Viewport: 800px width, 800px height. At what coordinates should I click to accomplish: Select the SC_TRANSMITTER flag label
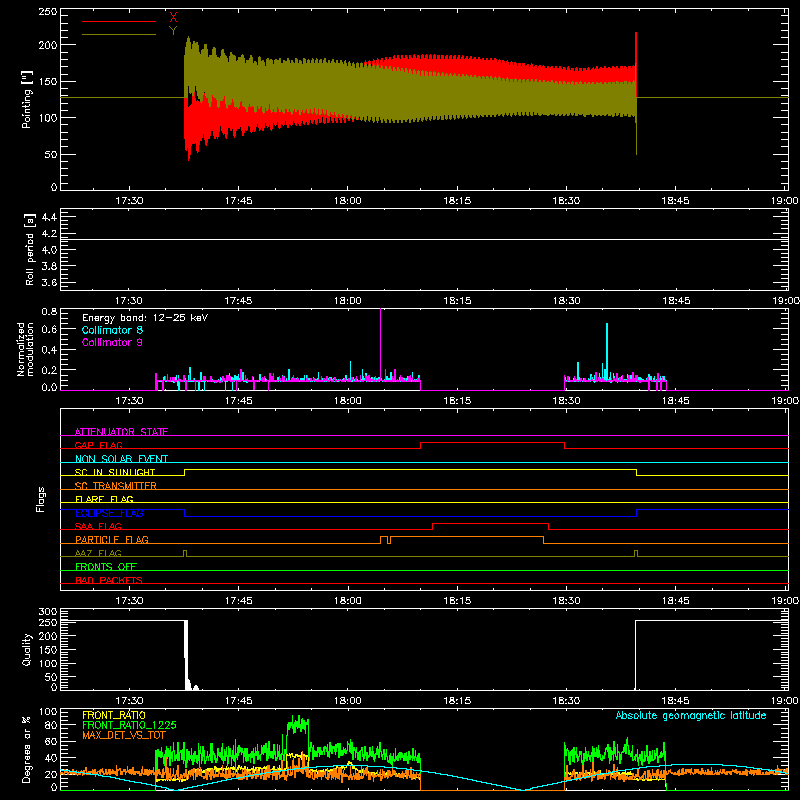(x=115, y=486)
